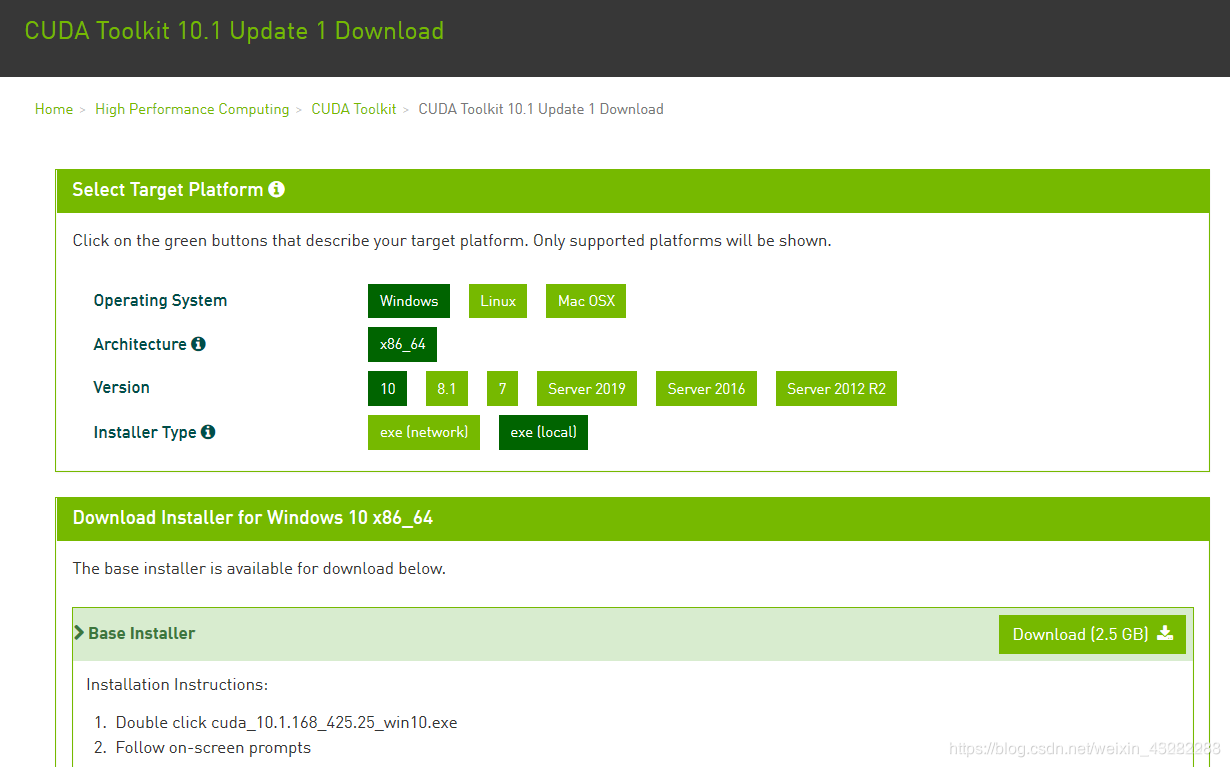Click the Operating System label
This screenshot has width=1230, height=767.
click(x=160, y=300)
